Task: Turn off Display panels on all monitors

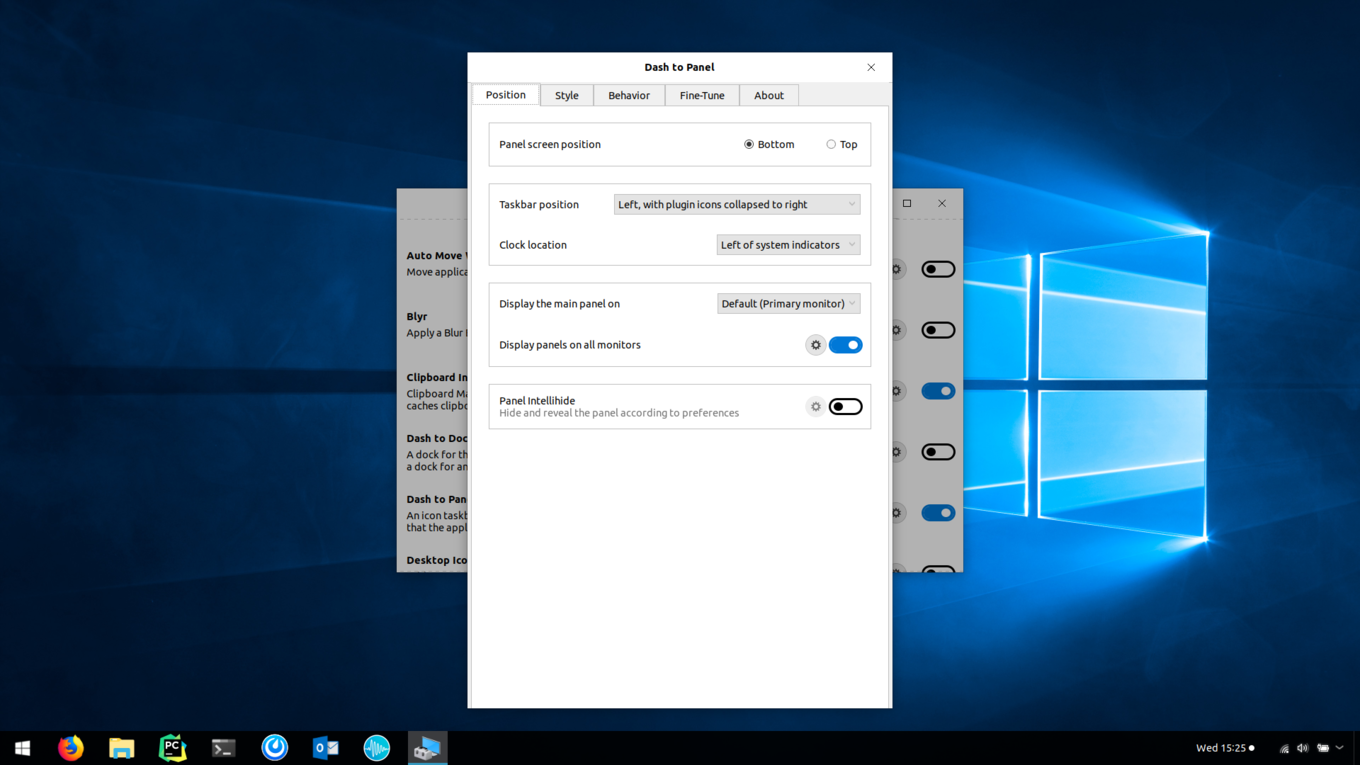Action: point(846,345)
